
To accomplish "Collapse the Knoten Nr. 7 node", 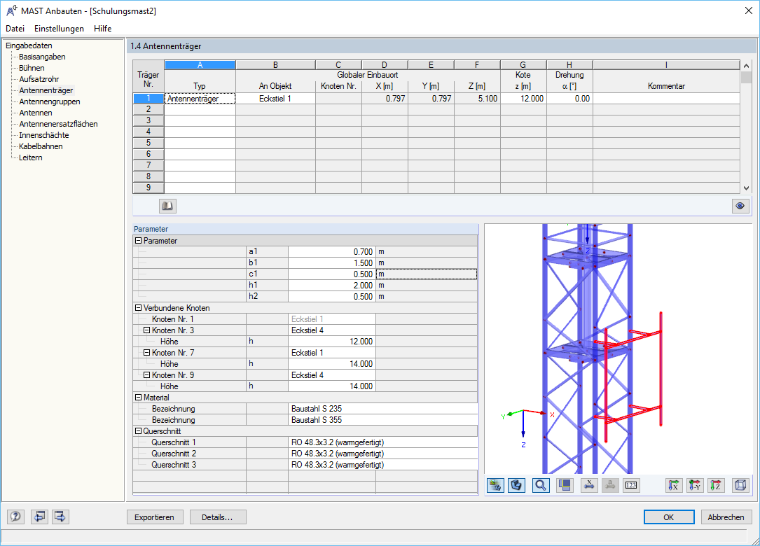I will (x=147, y=353).
